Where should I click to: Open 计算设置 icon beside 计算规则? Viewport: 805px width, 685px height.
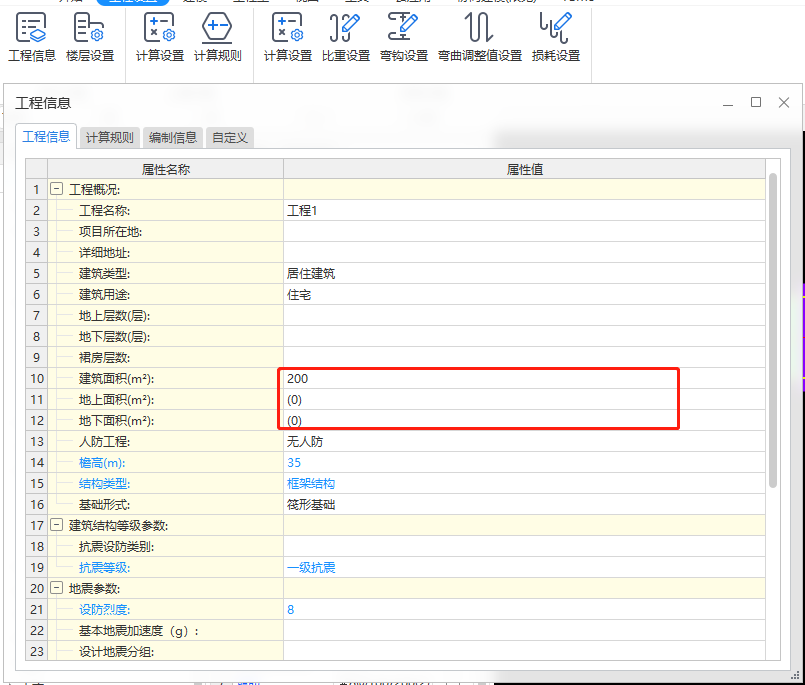click(x=160, y=38)
